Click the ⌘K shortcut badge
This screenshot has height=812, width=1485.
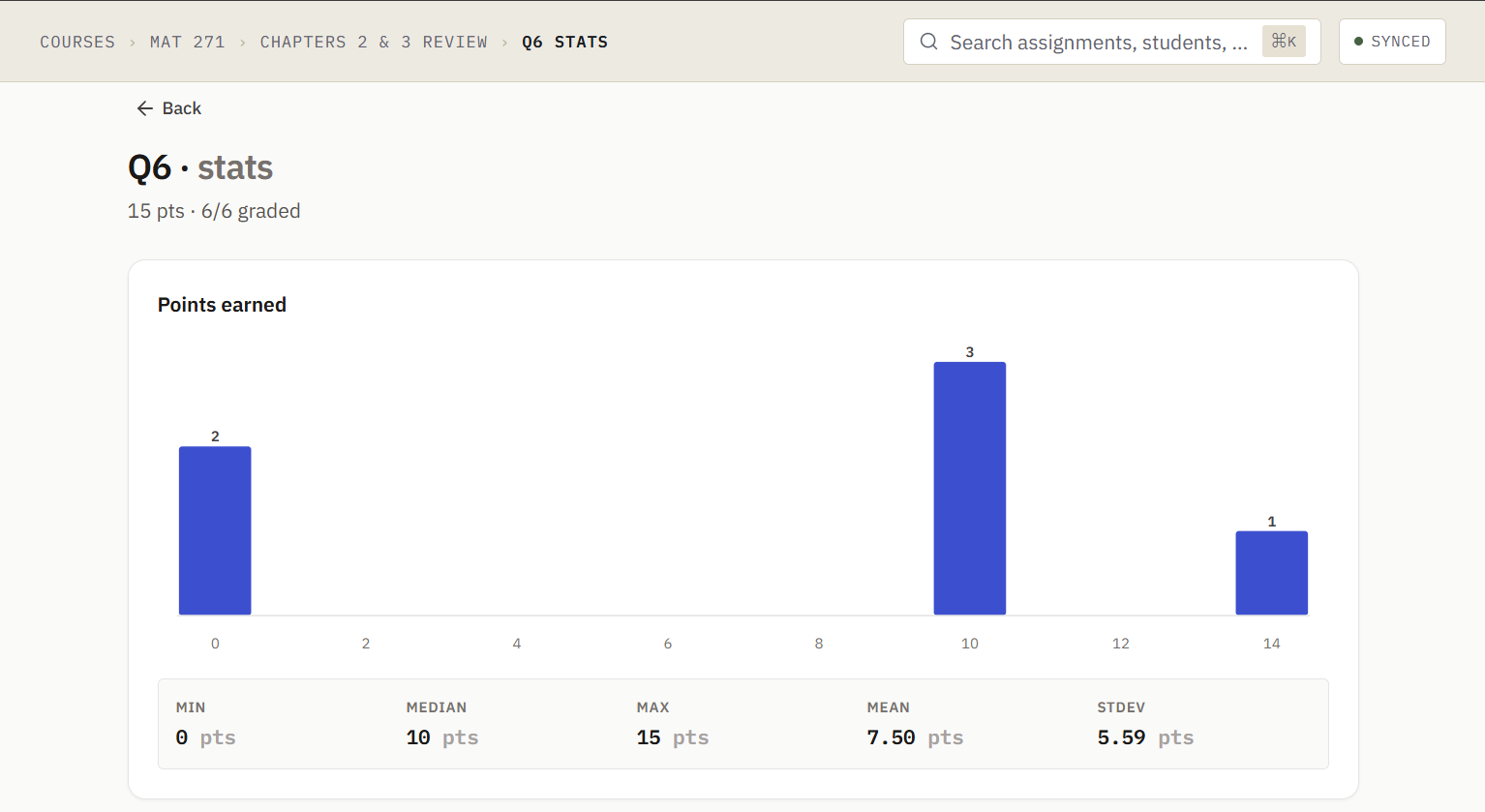(1284, 41)
